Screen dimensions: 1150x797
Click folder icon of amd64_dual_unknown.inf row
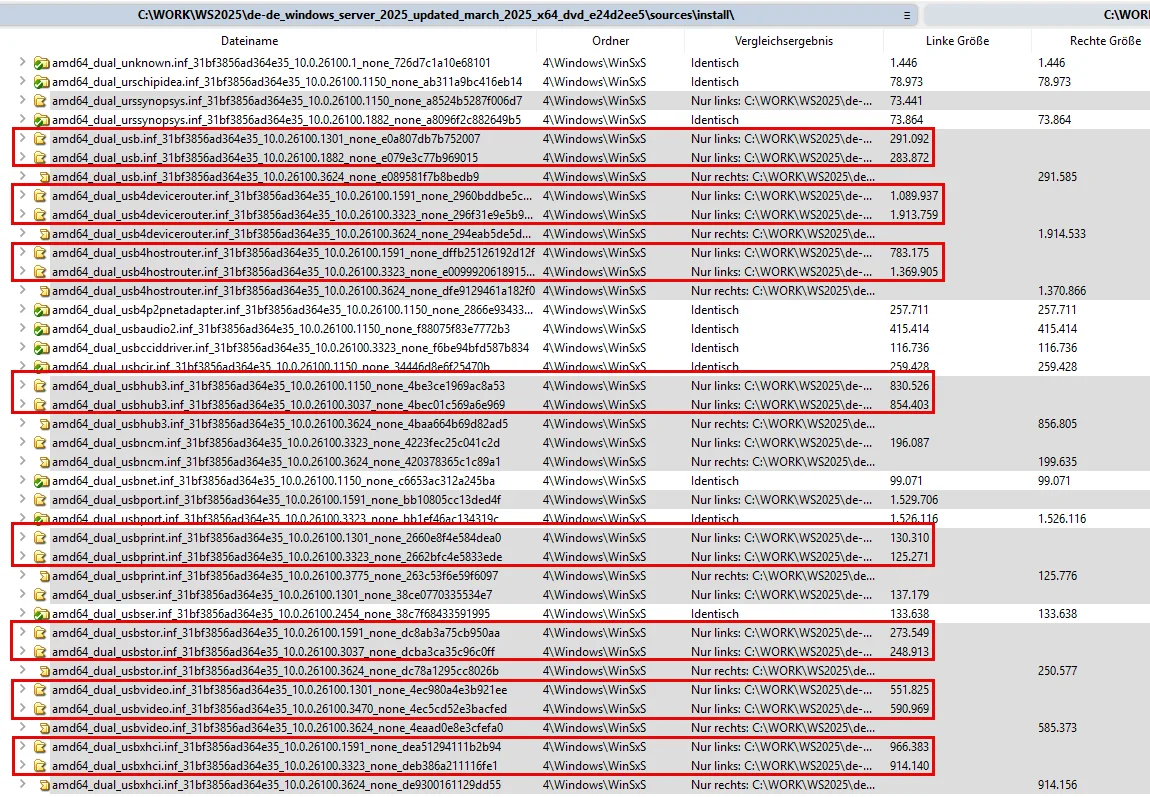click(x=41, y=64)
